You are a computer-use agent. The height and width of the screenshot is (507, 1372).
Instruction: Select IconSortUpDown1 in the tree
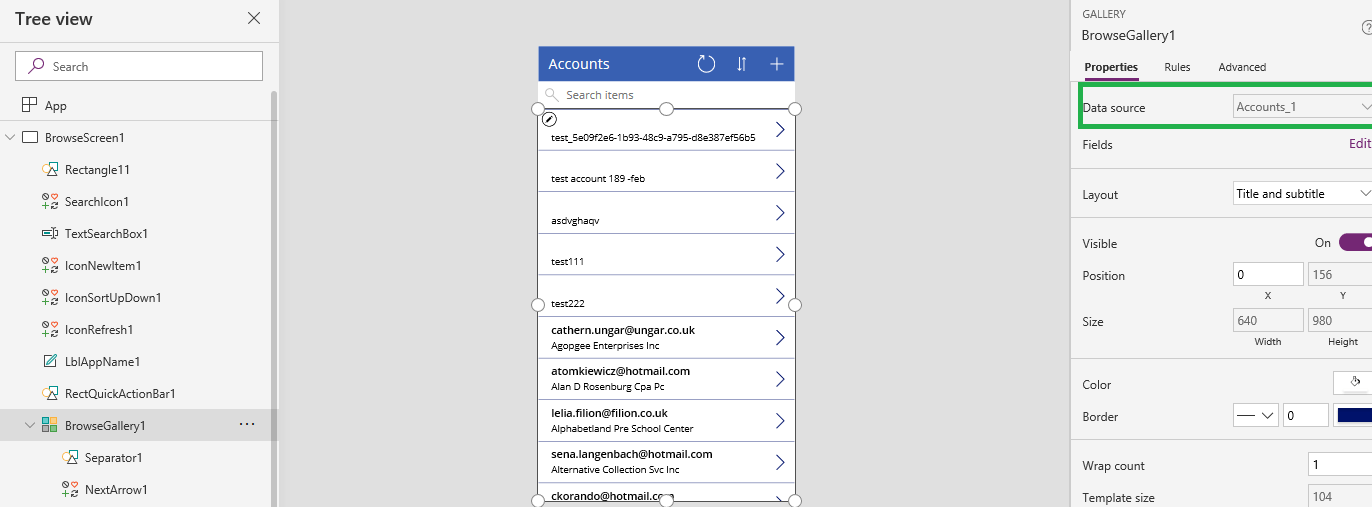113,297
